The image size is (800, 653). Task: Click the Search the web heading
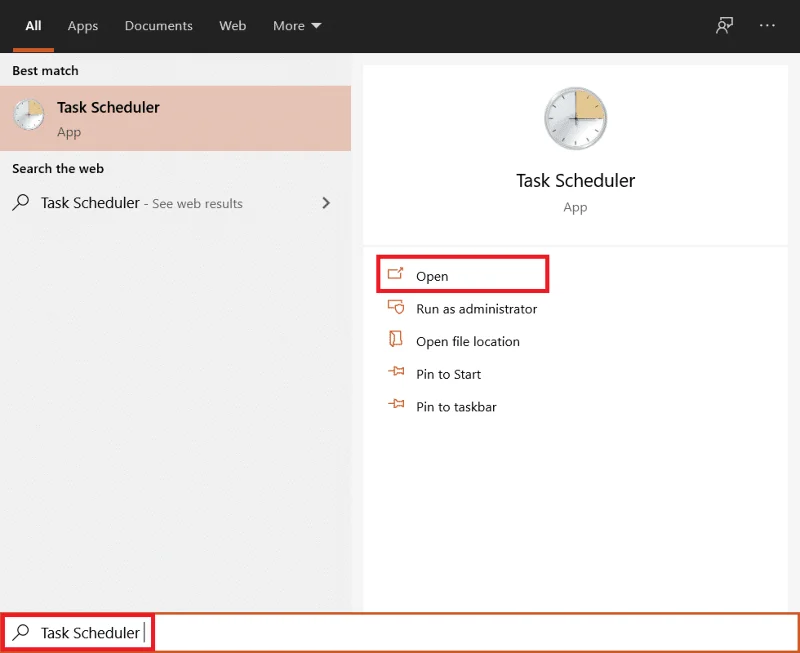point(58,168)
